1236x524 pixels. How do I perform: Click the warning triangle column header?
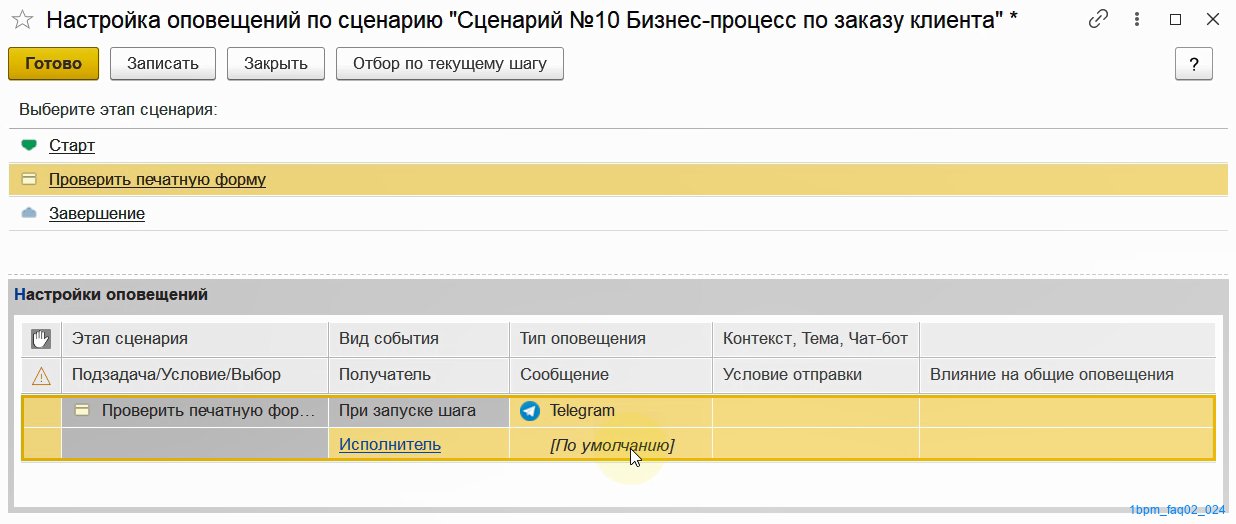[41, 375]
